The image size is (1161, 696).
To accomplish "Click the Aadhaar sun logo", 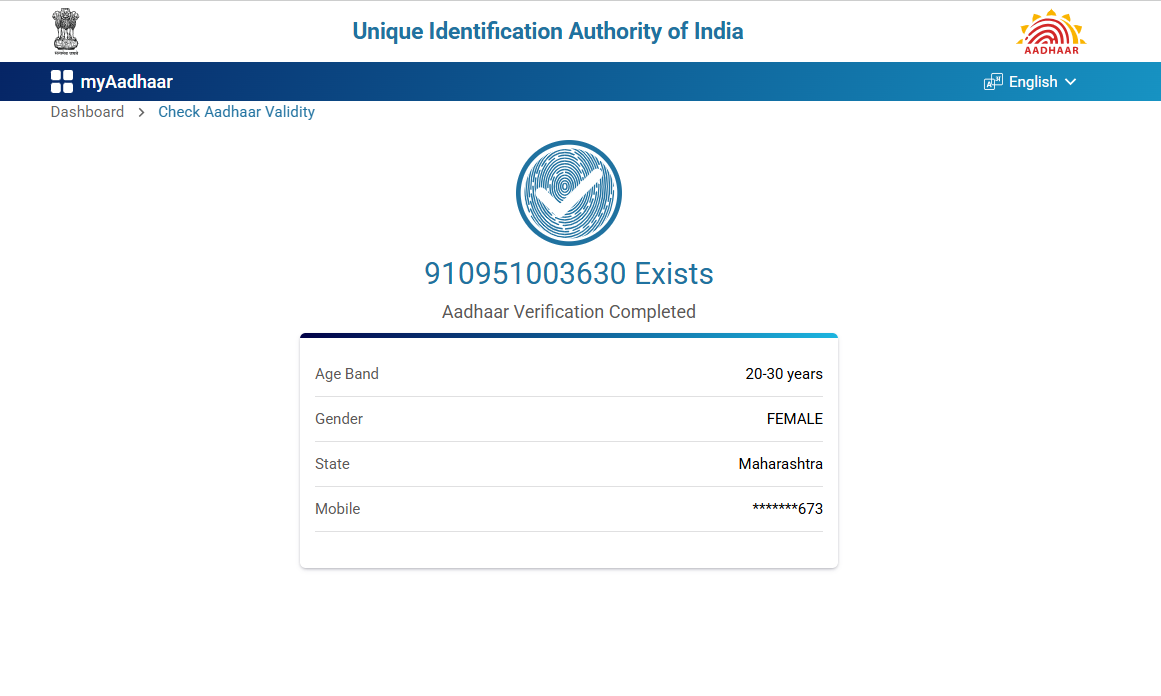I will [1051, 31].
